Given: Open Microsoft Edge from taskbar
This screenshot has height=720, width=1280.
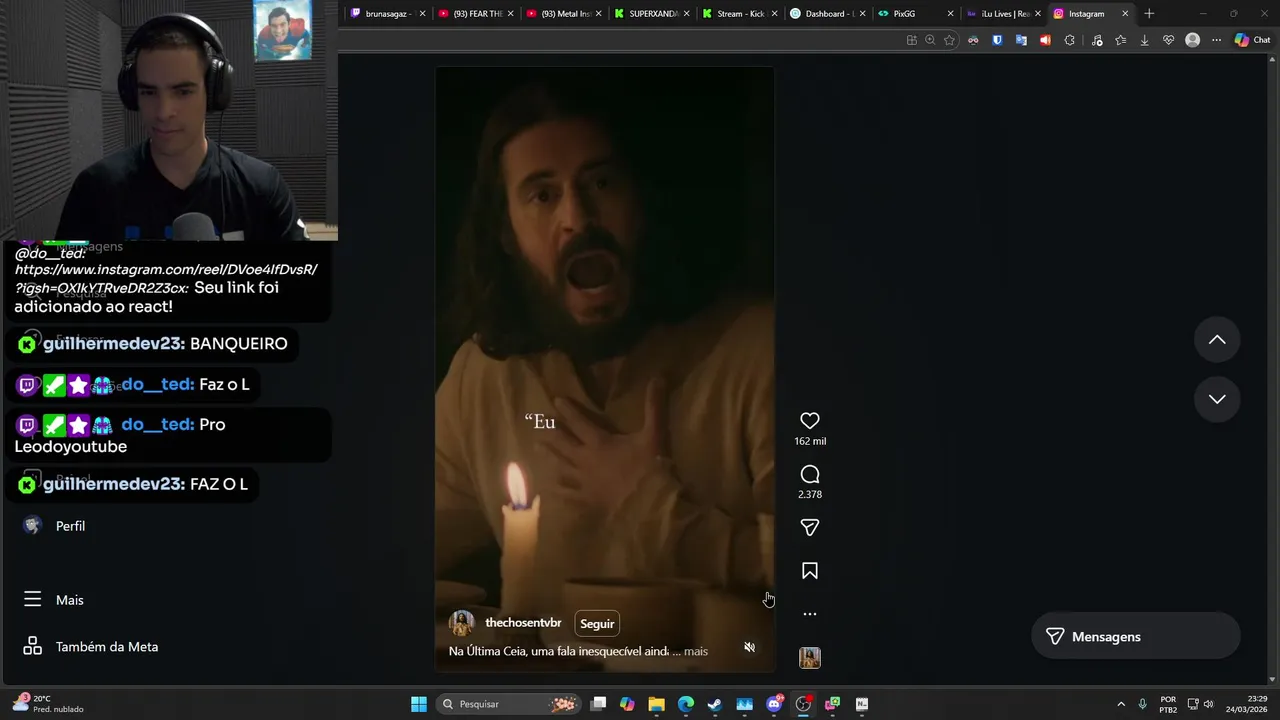Looking at the screenshot, I should coord(686,704).
